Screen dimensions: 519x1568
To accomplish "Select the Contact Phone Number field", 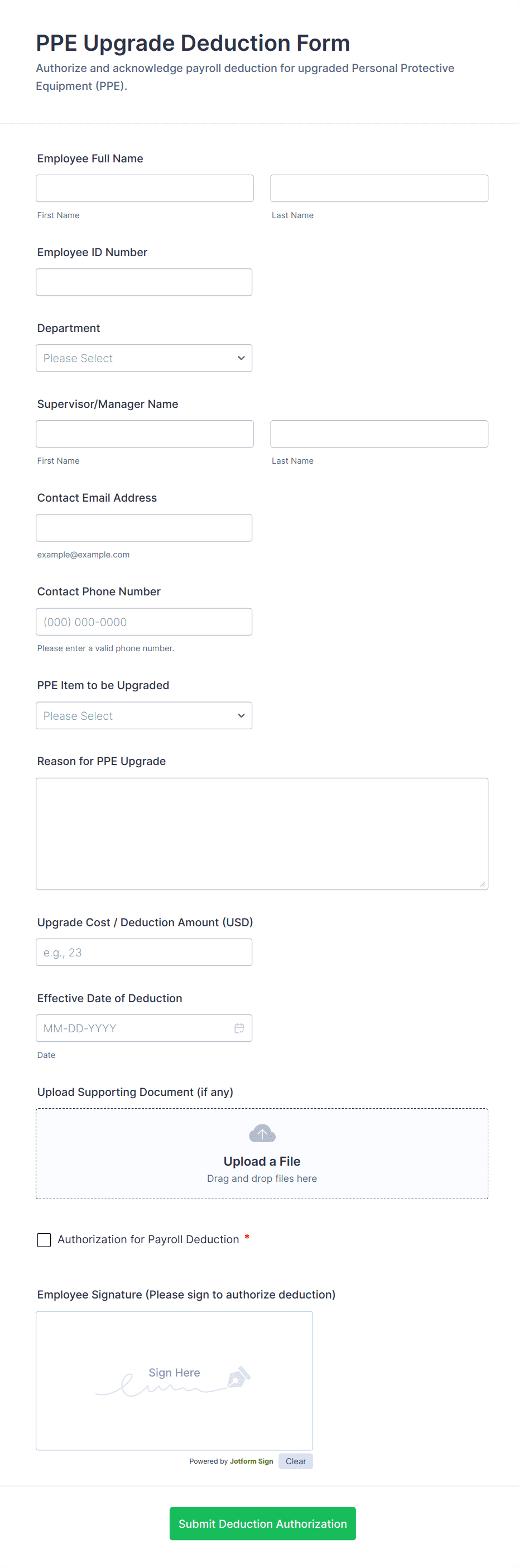I will pos(143,622).
